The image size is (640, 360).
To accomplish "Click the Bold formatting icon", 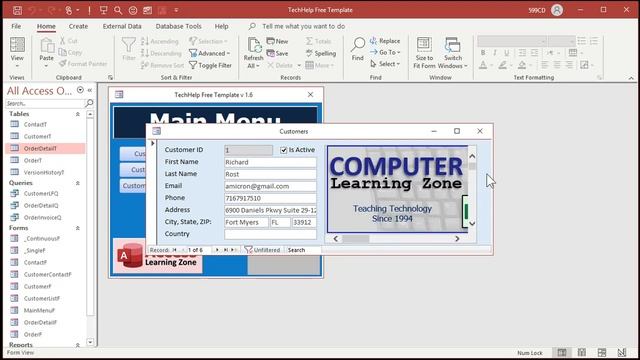I will coord(483,53).
